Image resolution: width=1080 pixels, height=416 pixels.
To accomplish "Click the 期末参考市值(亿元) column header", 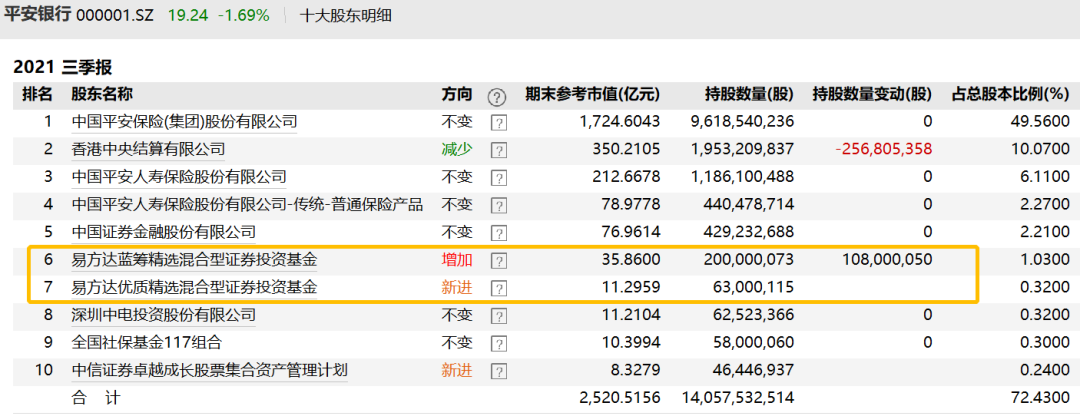I will 592,94.
